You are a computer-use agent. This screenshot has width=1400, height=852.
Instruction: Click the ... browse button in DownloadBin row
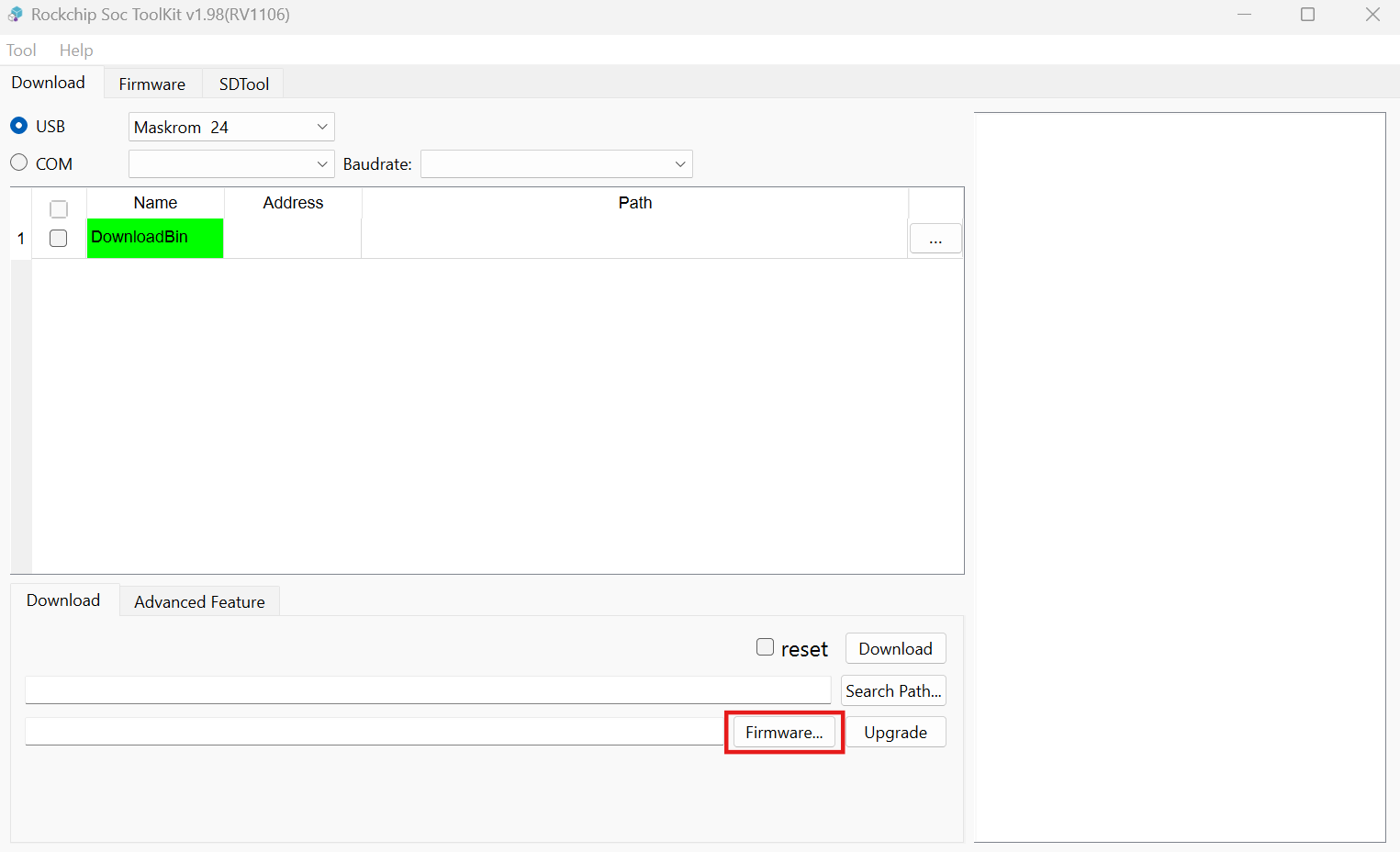click(935, 239)
